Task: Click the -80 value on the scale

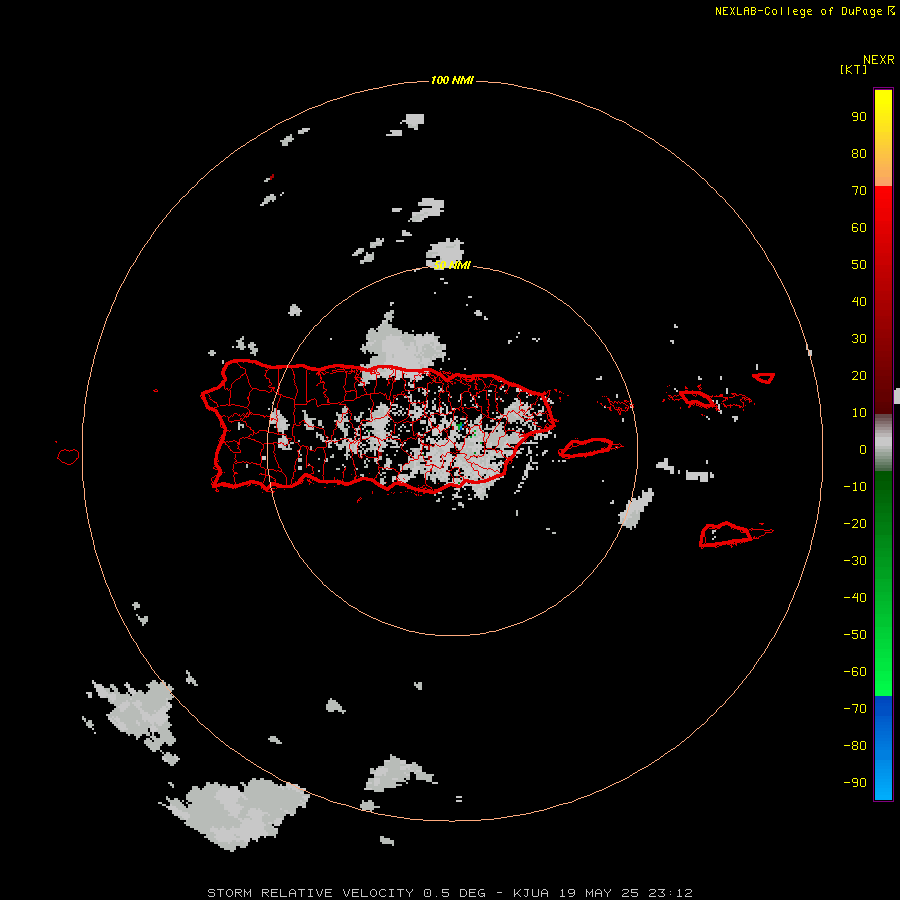Action: pos(855,746)
